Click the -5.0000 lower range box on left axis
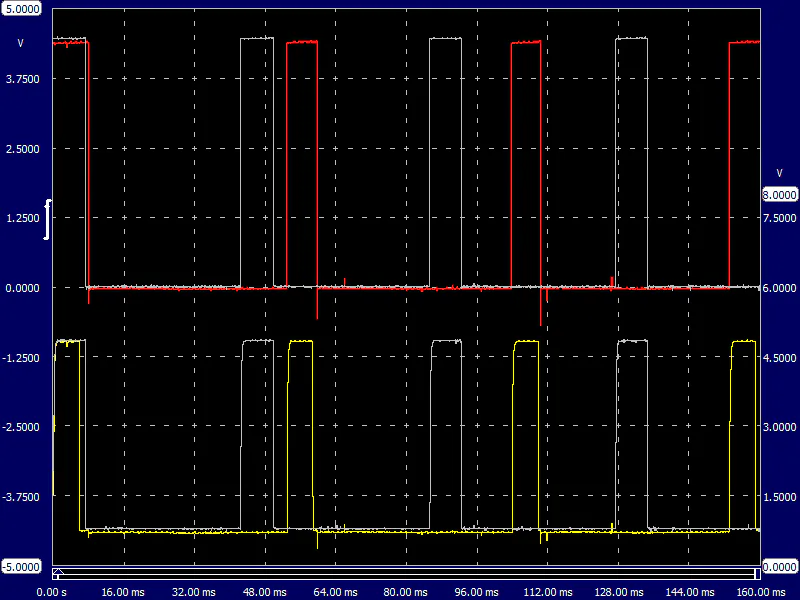The height and width of the screenshot is (600, 800). click(23, 566)
